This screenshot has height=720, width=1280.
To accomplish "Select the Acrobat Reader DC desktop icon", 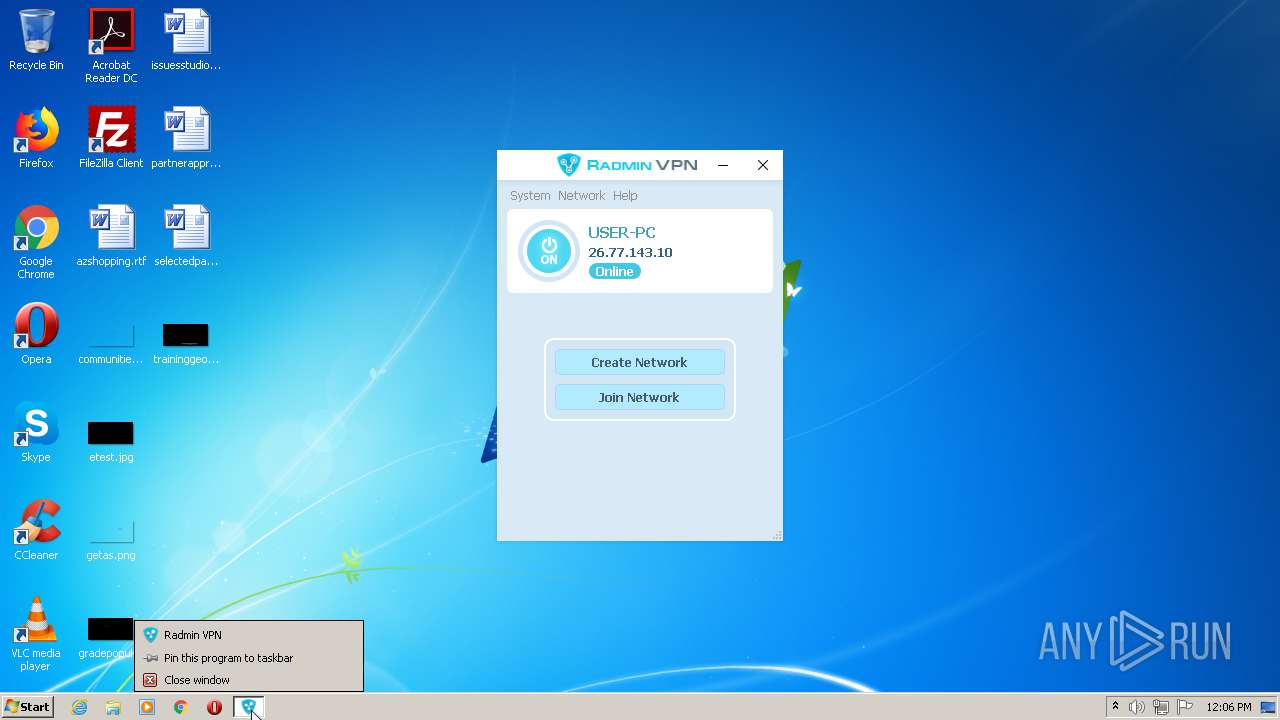I will 111,46.
